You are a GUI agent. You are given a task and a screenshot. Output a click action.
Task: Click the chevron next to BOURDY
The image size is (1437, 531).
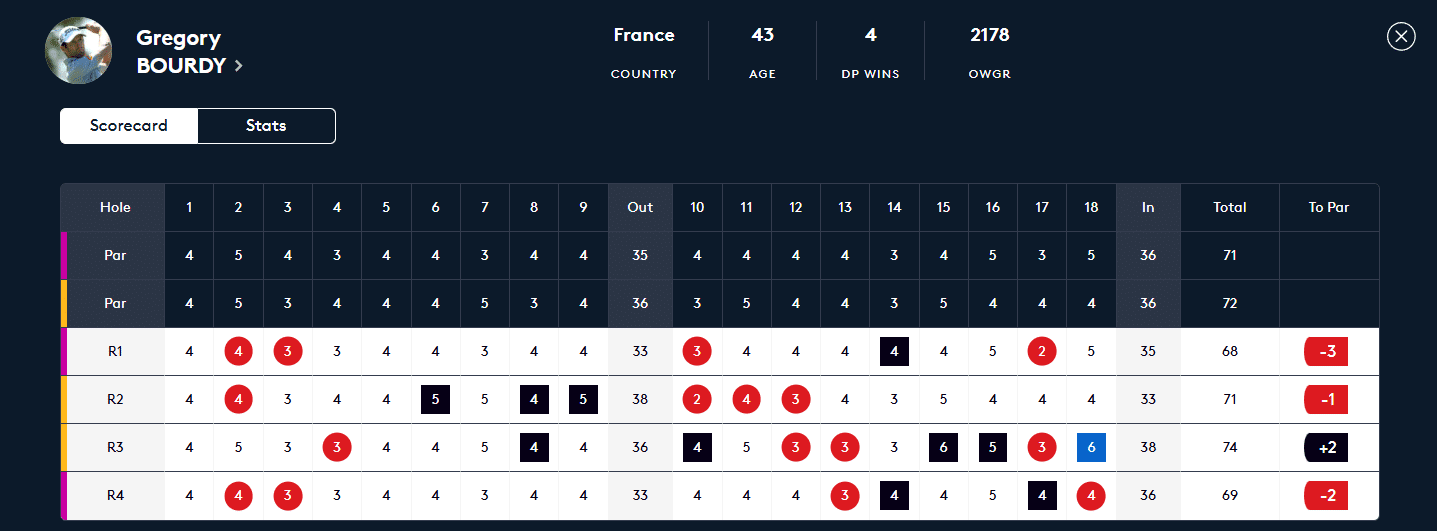pyautogui.click(x=239, y=66)
